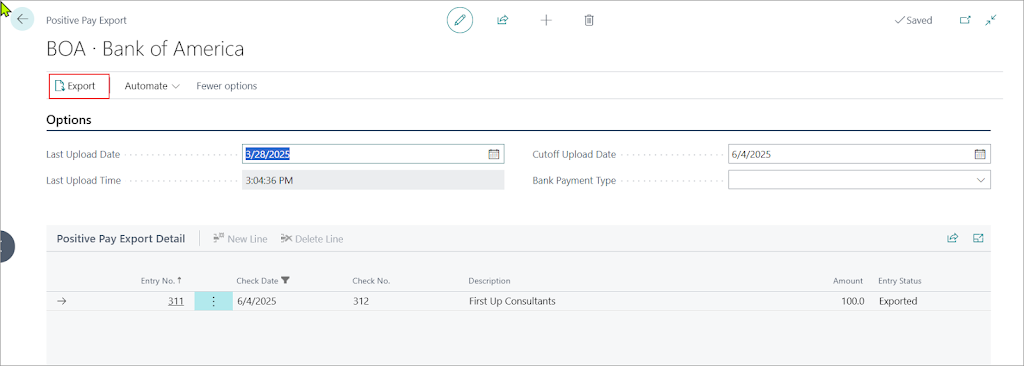Click the Entry Status column header

coord(900,280)
